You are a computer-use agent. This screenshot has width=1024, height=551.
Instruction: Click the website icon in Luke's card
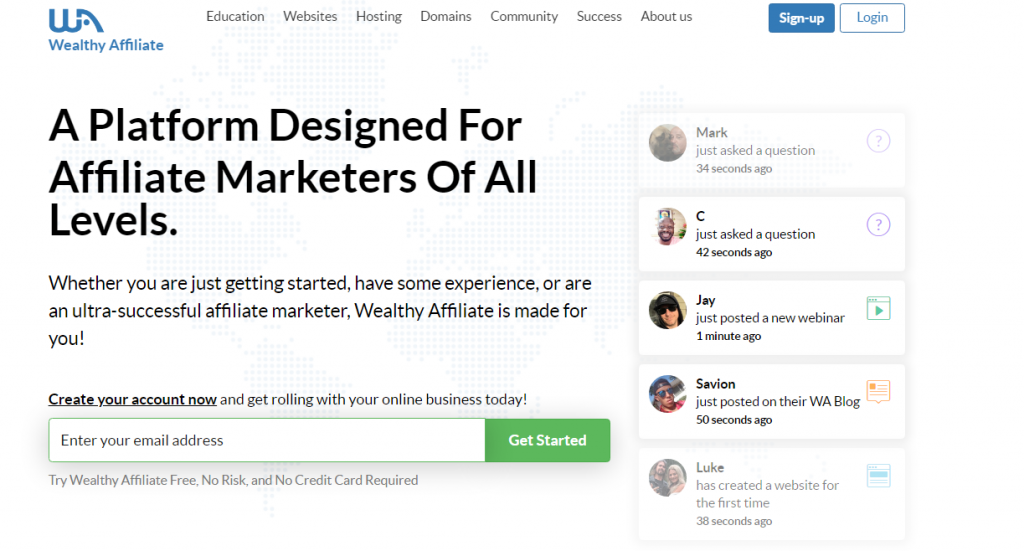[878, 476]
